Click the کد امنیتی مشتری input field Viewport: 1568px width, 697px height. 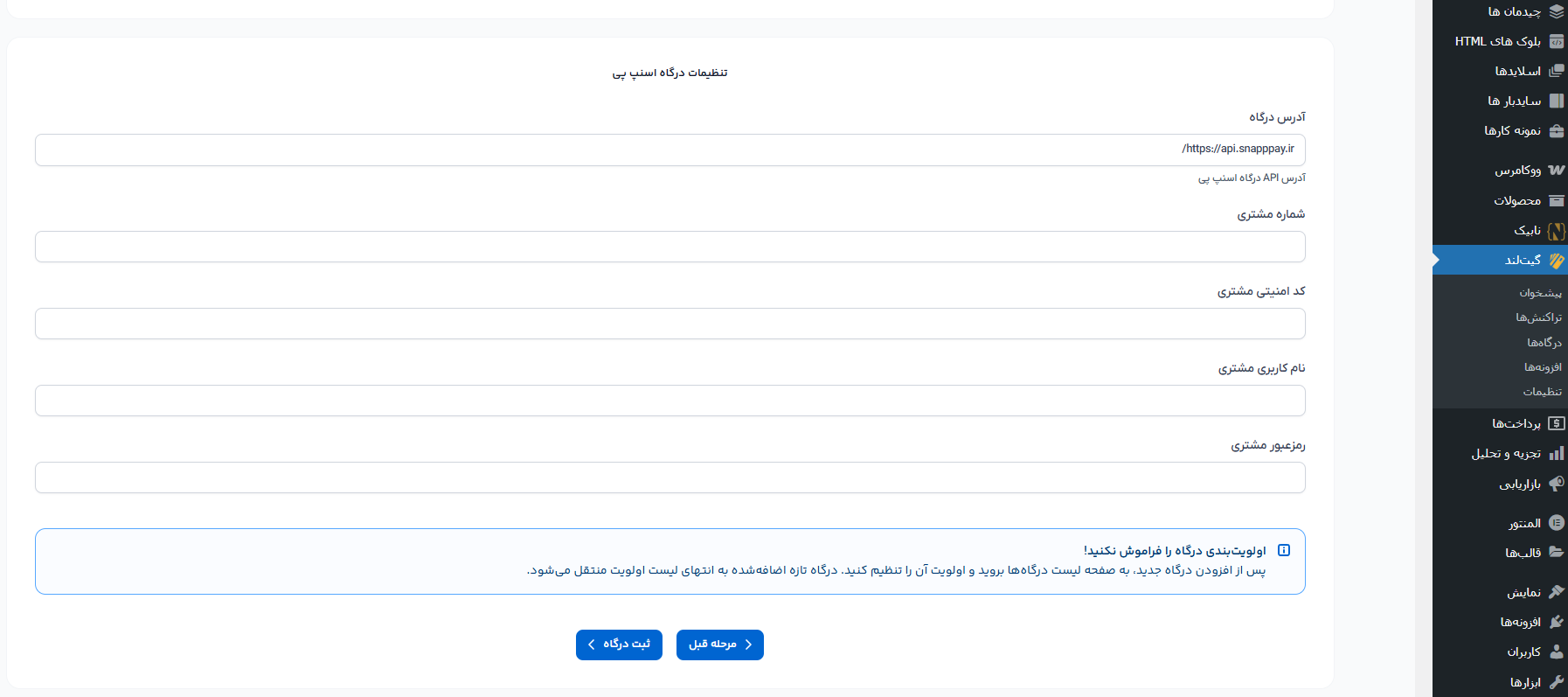[670, 324]
